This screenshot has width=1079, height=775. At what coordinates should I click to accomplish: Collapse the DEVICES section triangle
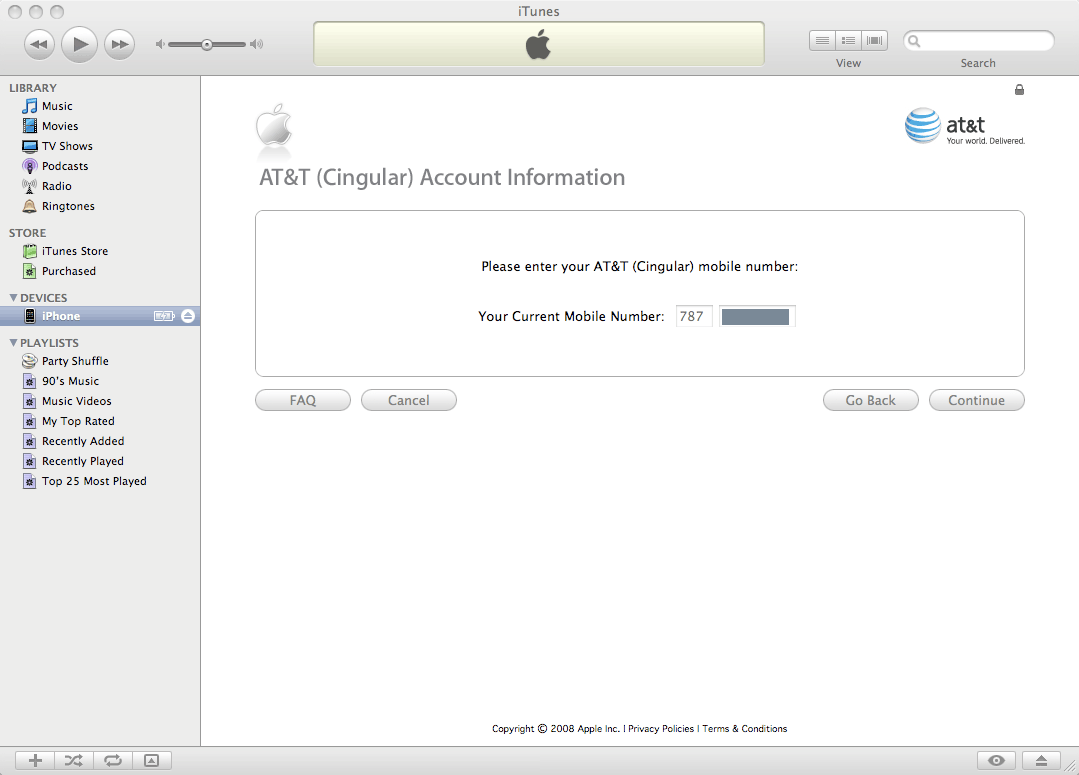13,297
